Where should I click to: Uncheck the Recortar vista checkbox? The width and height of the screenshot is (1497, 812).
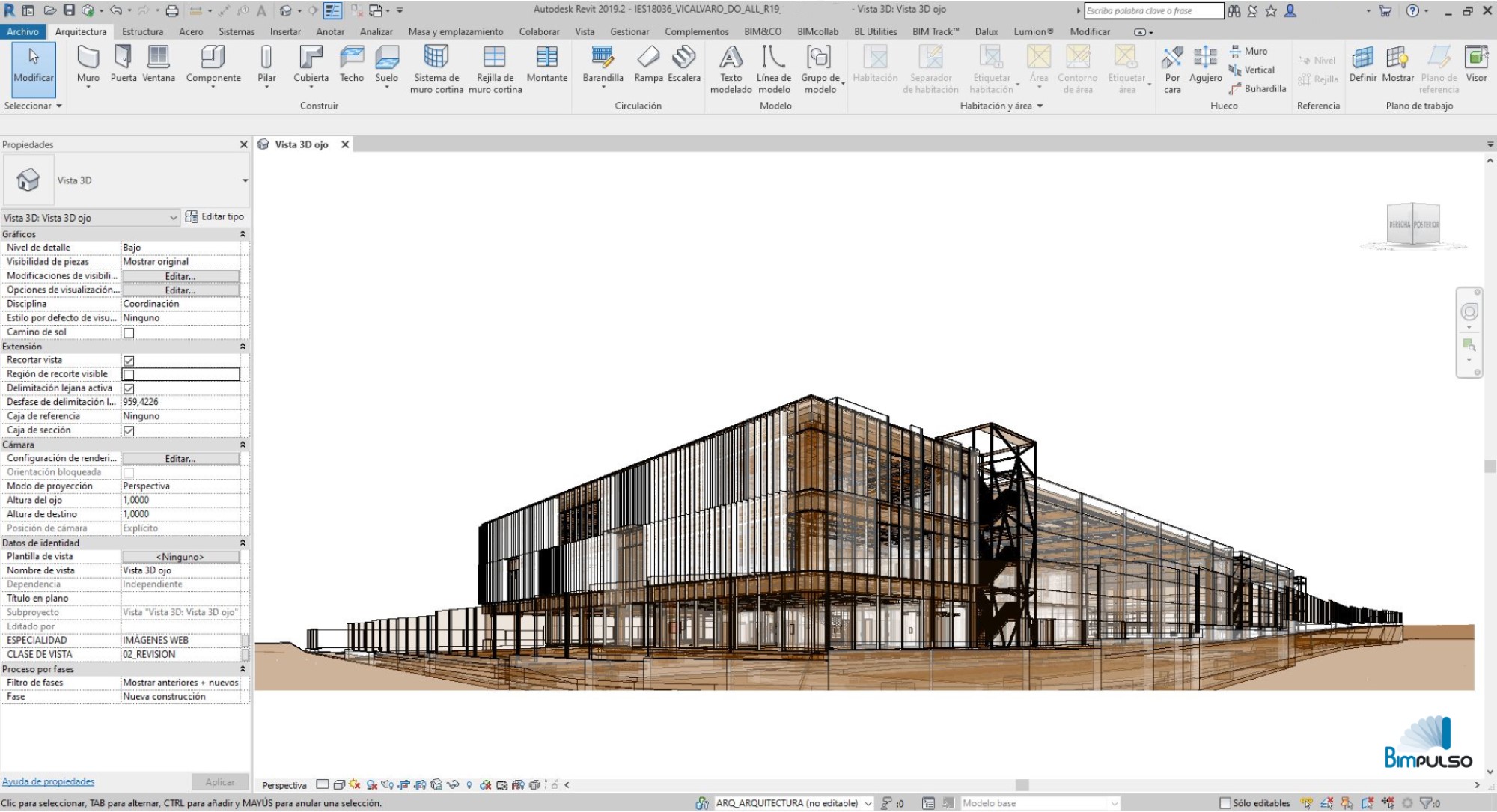coord(129,361)
